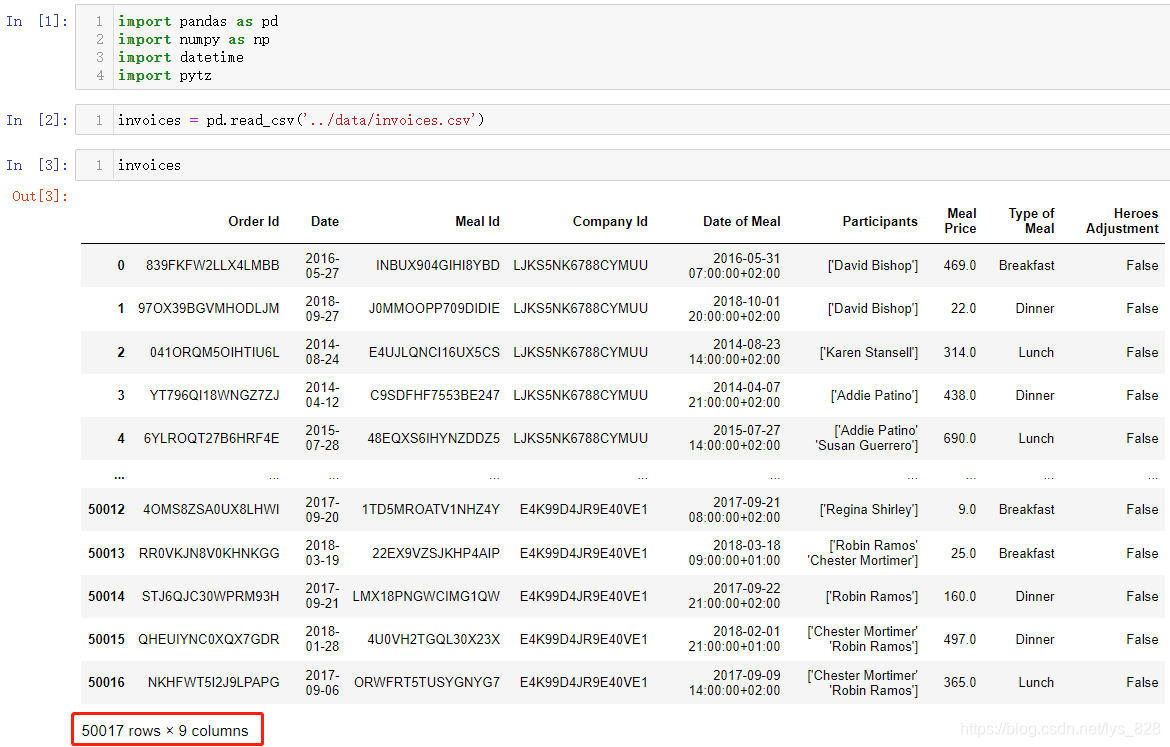This screenshot has height=747, width=1170.
Task: Click Meal Id cell J0MMOOPP709DIDIE
Action: [434, 309]
